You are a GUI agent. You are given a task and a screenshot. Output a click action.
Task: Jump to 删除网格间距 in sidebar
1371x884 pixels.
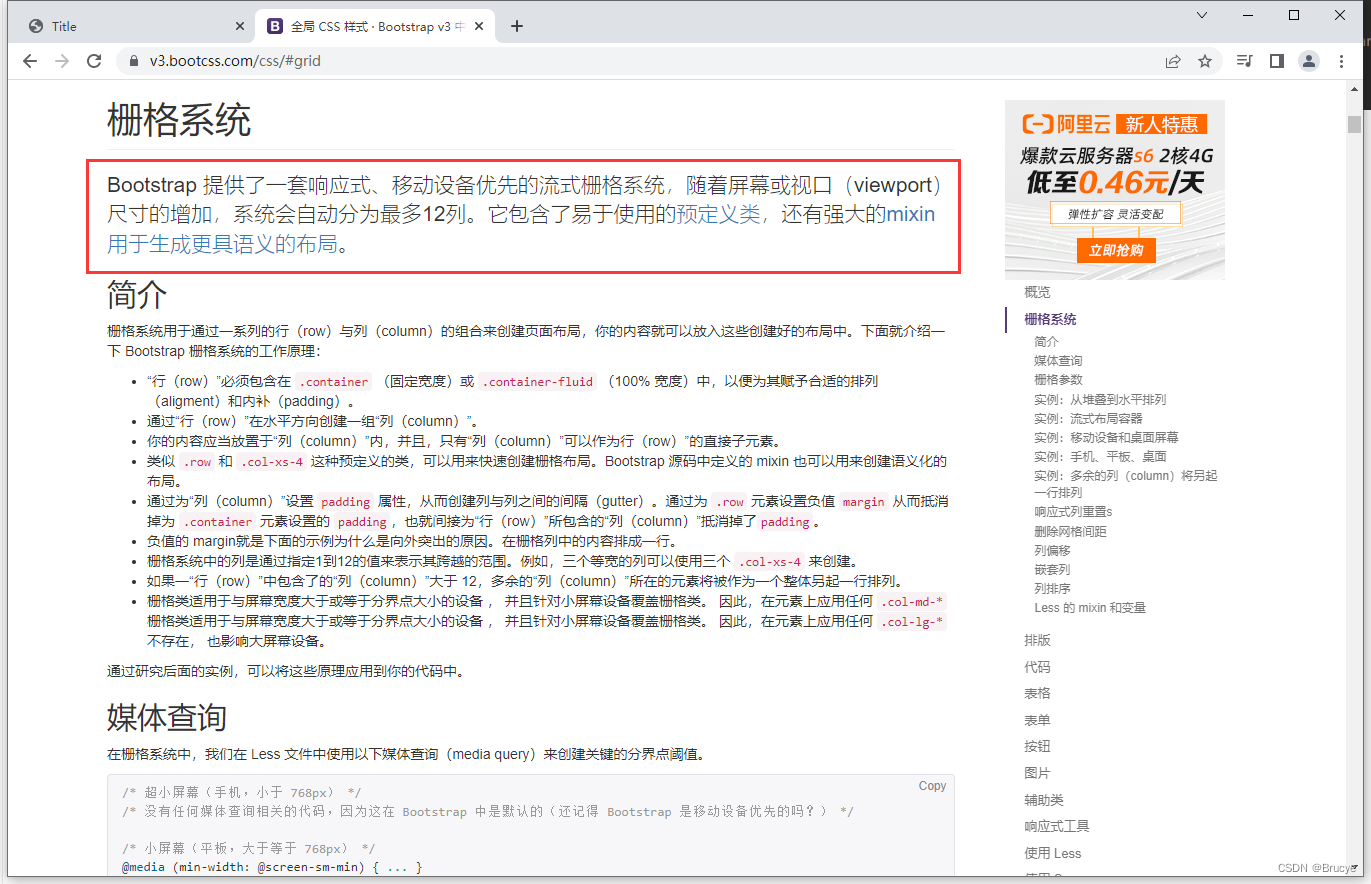[1070, 531]
